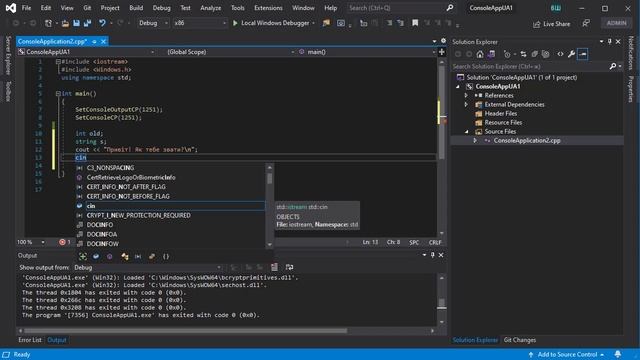
Task: Close the Output panel
Action: (441, 255)
